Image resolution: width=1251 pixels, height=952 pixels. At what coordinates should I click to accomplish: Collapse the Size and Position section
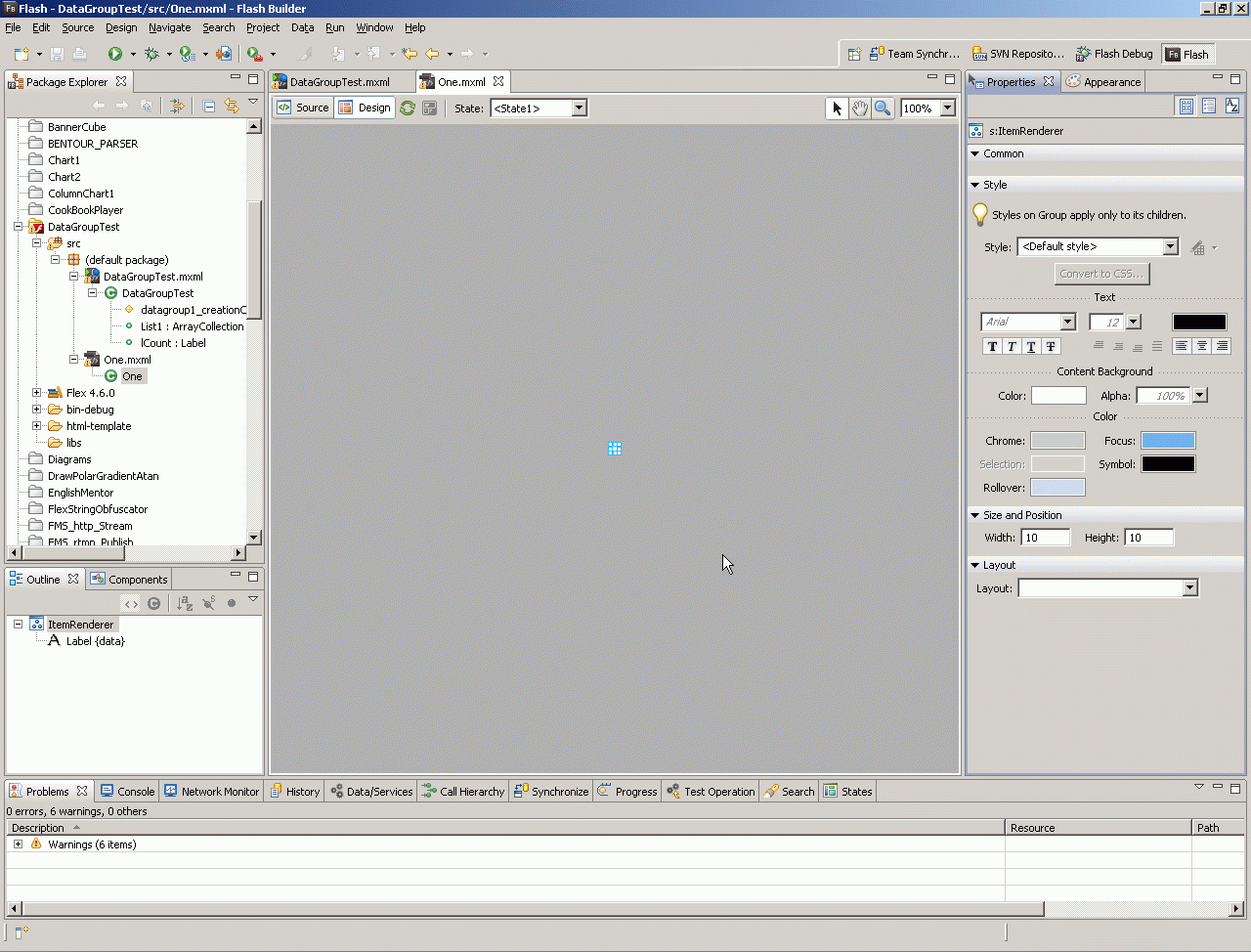coord(975,515)
